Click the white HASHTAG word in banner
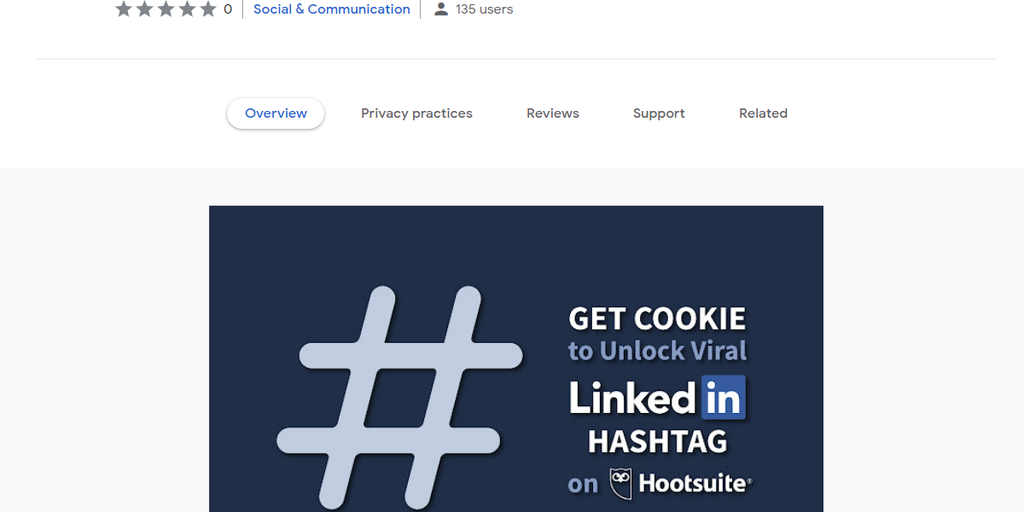This screenshot has width=1024, height=512. point(657,441)
